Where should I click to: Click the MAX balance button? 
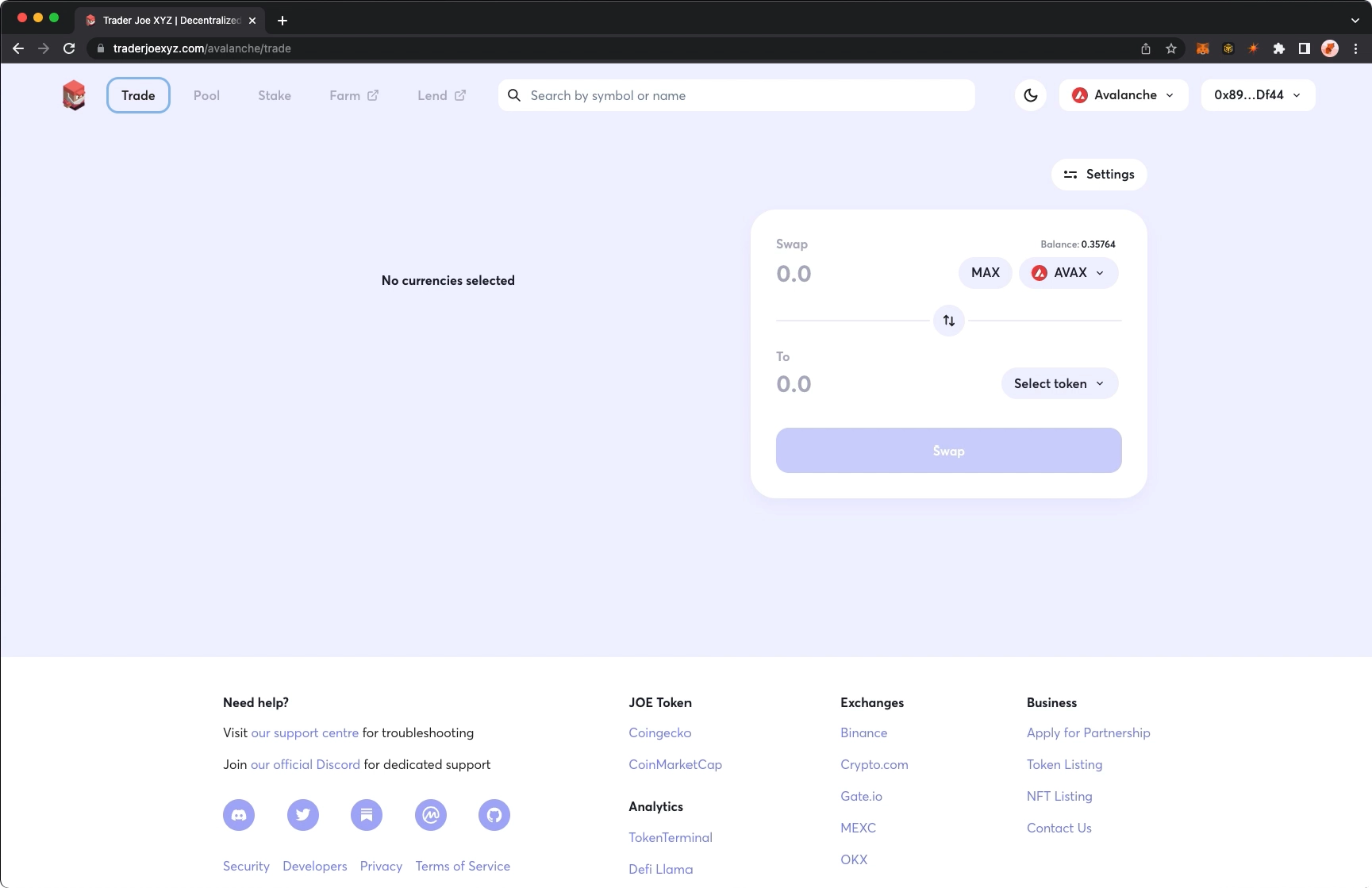coord(986,273)
